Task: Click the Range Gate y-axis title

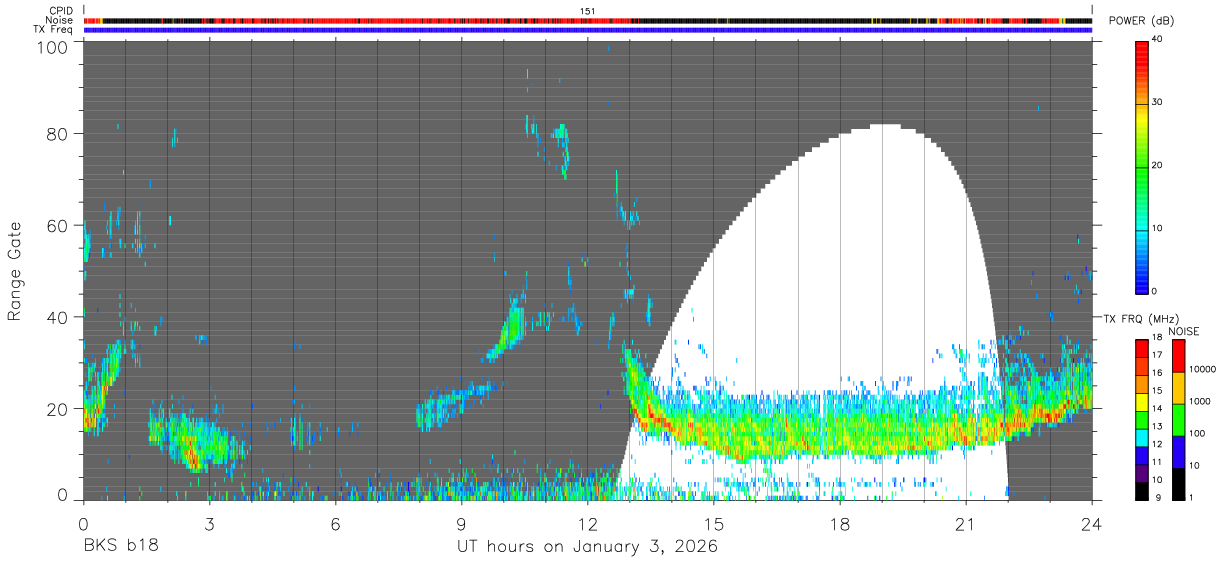Action: 15,272
